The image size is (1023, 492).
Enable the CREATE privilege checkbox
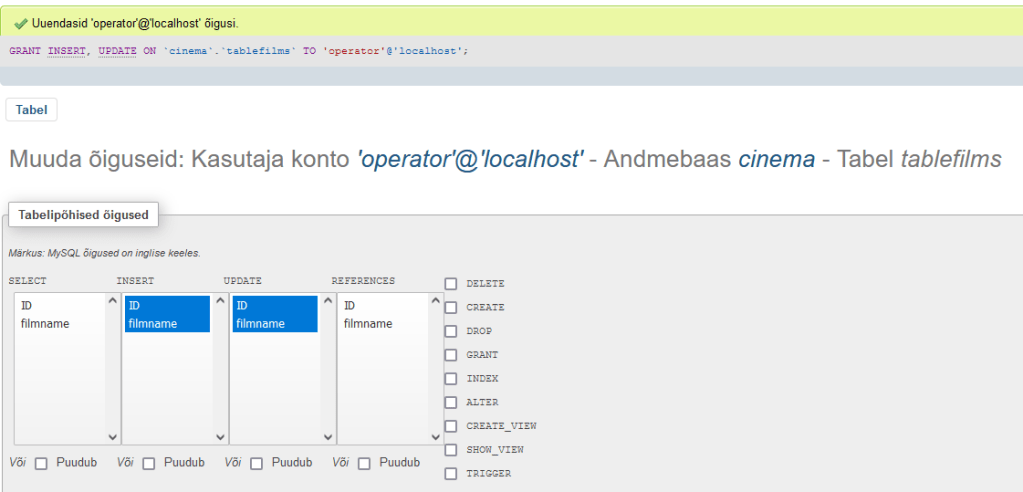pos(451,308)
